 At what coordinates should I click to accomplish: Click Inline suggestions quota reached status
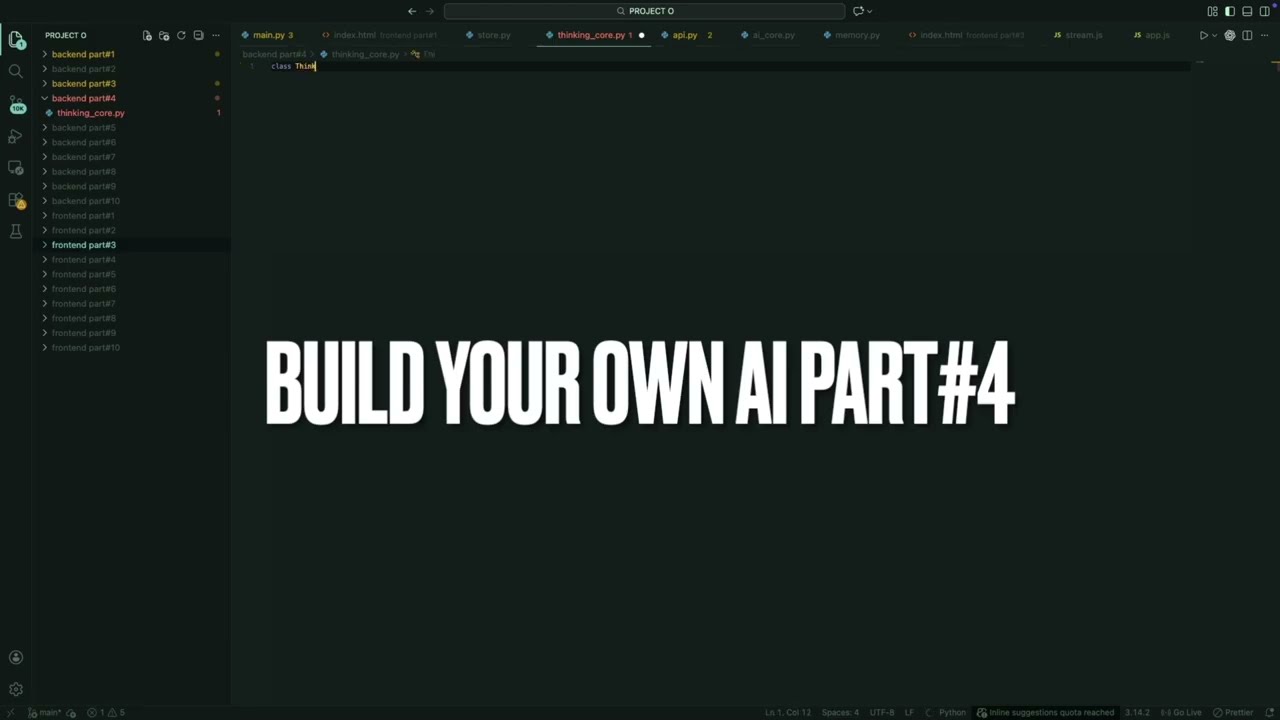(x=1045, y=712)
